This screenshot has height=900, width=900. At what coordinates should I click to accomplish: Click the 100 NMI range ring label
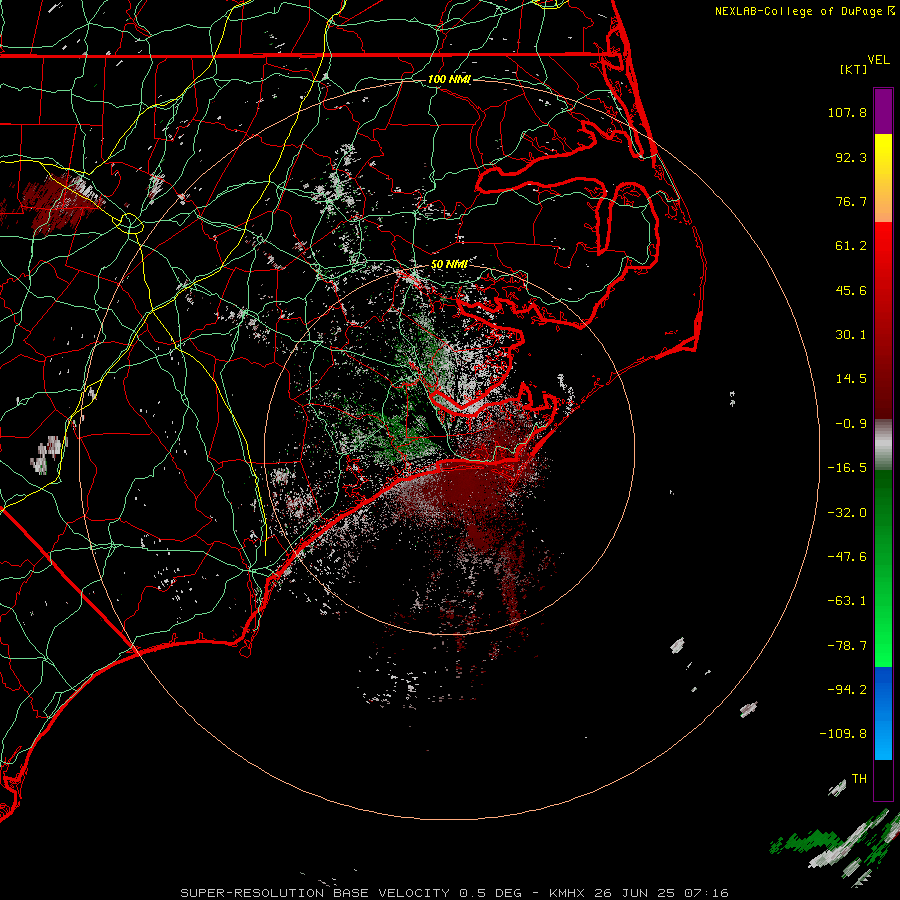pos(449,79)
